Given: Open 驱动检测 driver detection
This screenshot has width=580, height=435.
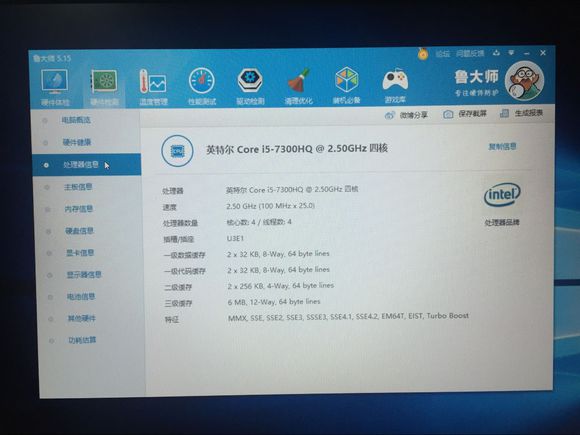Looking at the screenshot, I should point(250,86).
